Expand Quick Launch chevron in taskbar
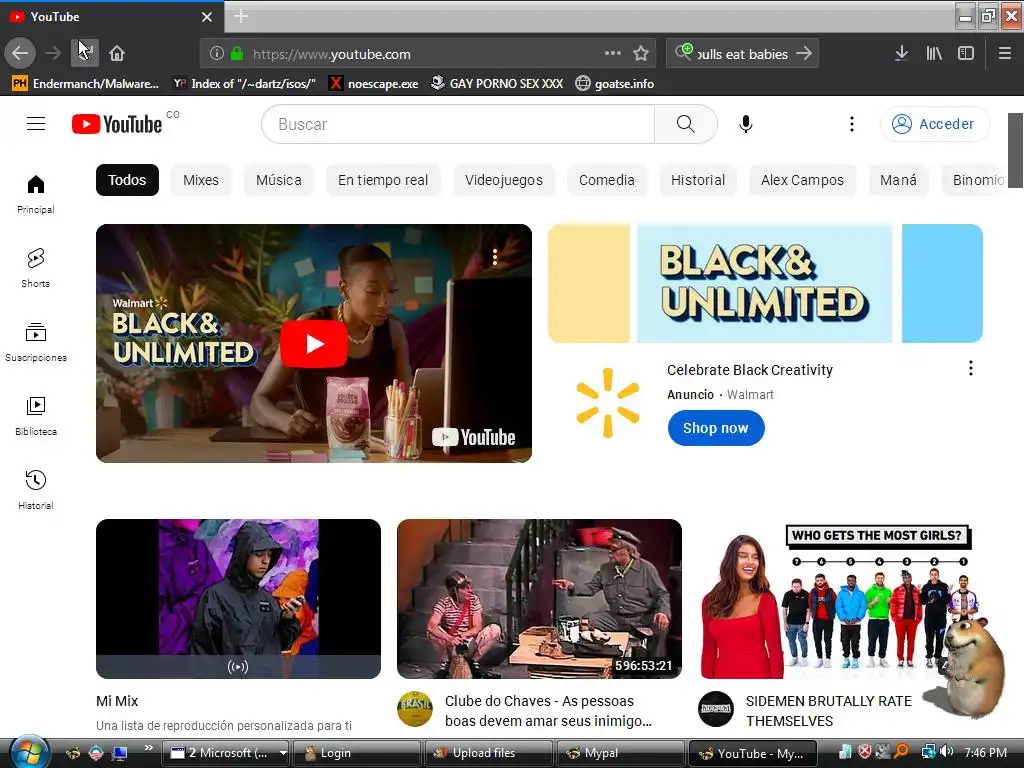This screenshot has height=768, width=1024. [149, 748]
